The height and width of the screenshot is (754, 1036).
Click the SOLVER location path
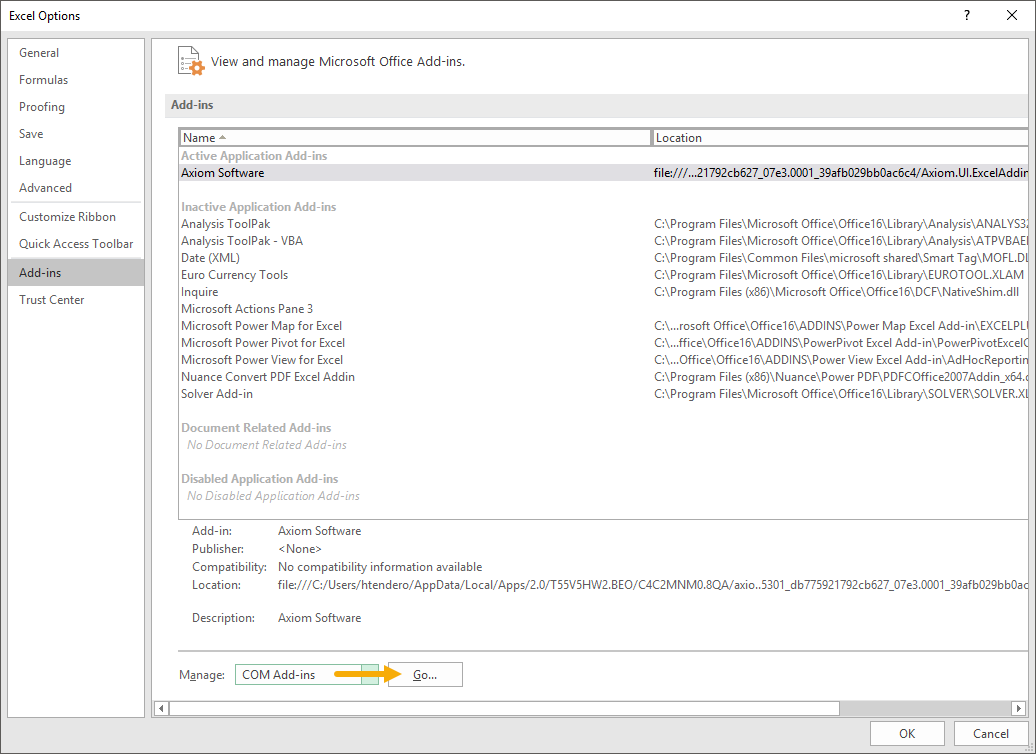coord(841,395)
